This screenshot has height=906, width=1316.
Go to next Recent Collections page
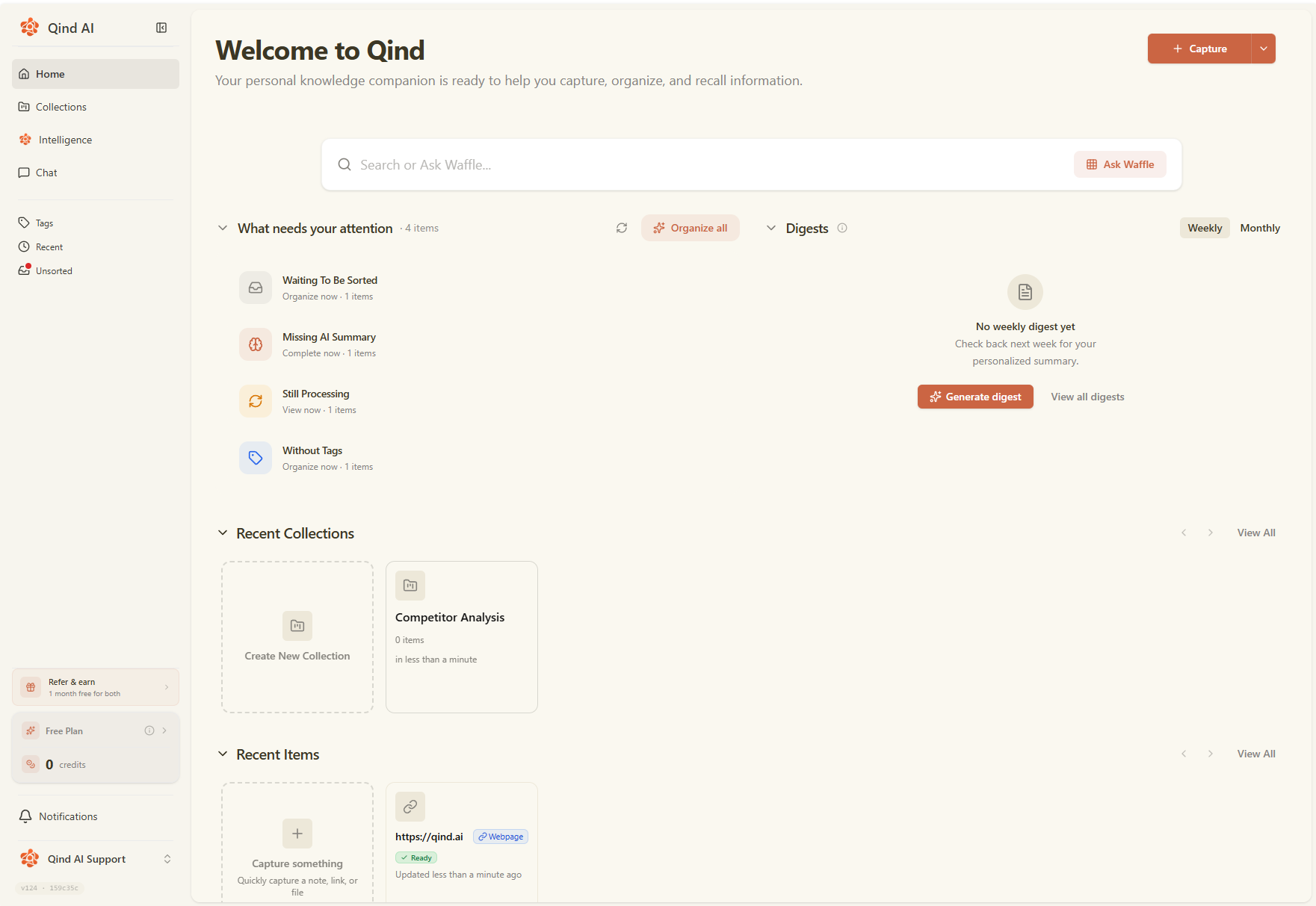[x=1211, y=533]
